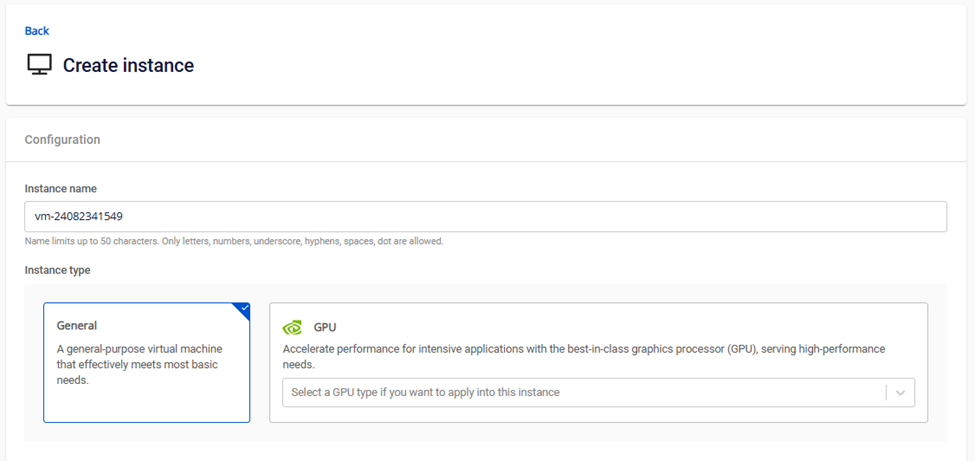Viewport: 975px width, 461px height.
Task: Click the Instance name field label
Action: [60, 189]
